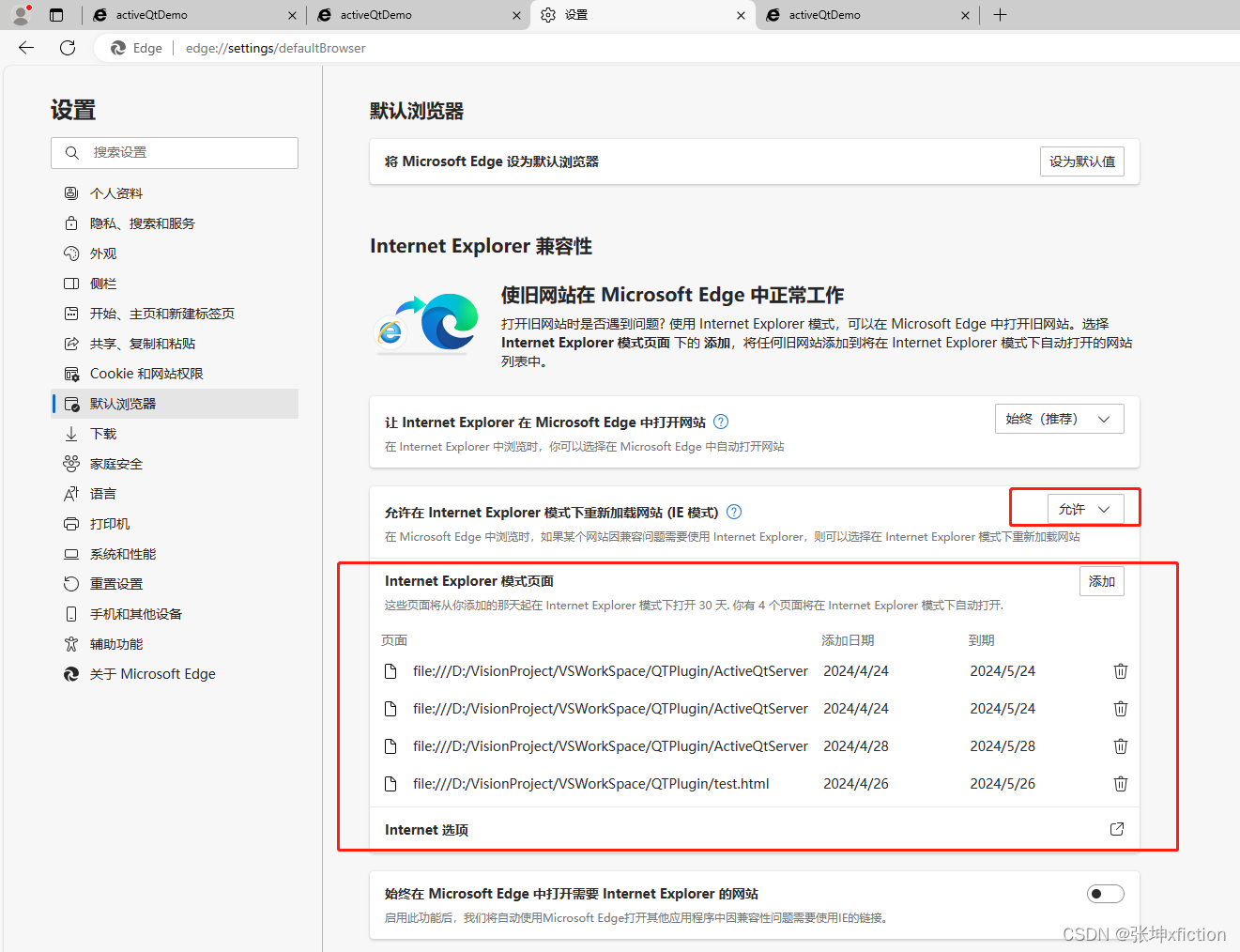
Task: Toggle always open IE sites in Edge
Action: 1106,894
